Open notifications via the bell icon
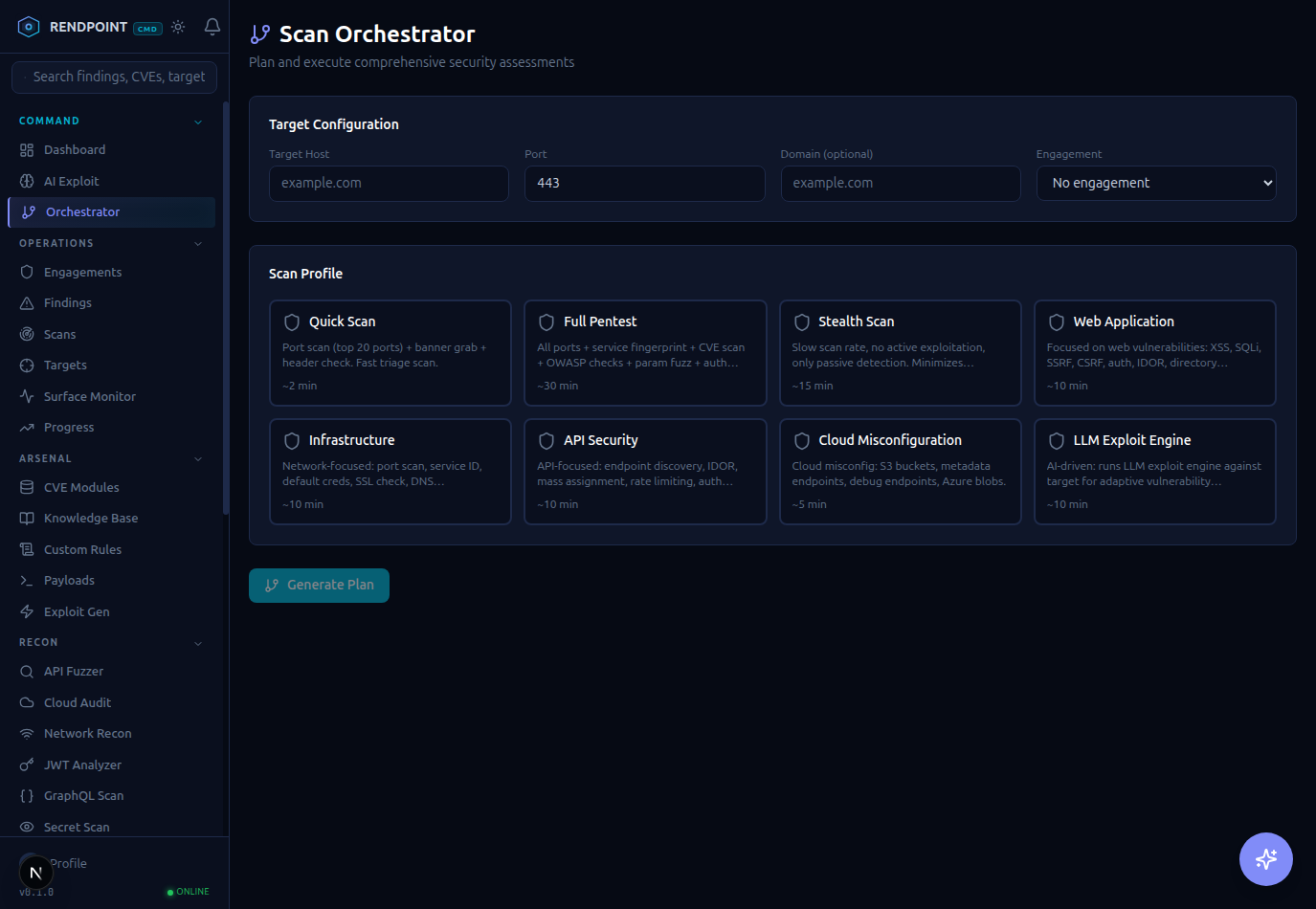Viewport: 1316px width, 909px height. click(212, 28)
